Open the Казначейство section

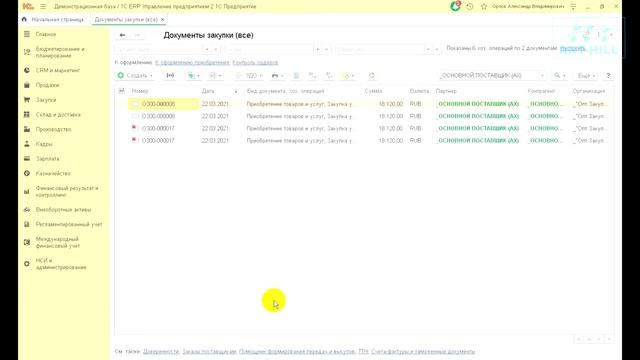53,173
